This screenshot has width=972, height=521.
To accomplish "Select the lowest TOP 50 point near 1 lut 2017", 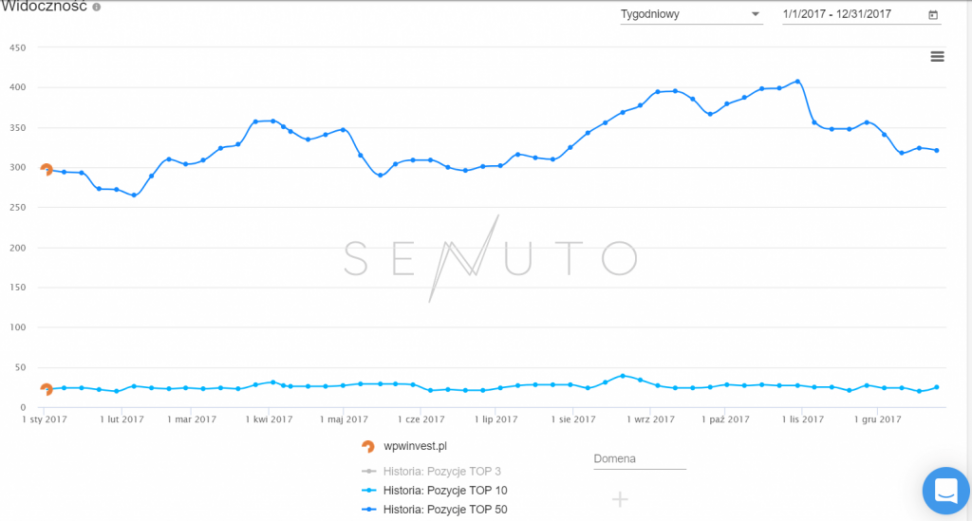I will pos(133,195).
